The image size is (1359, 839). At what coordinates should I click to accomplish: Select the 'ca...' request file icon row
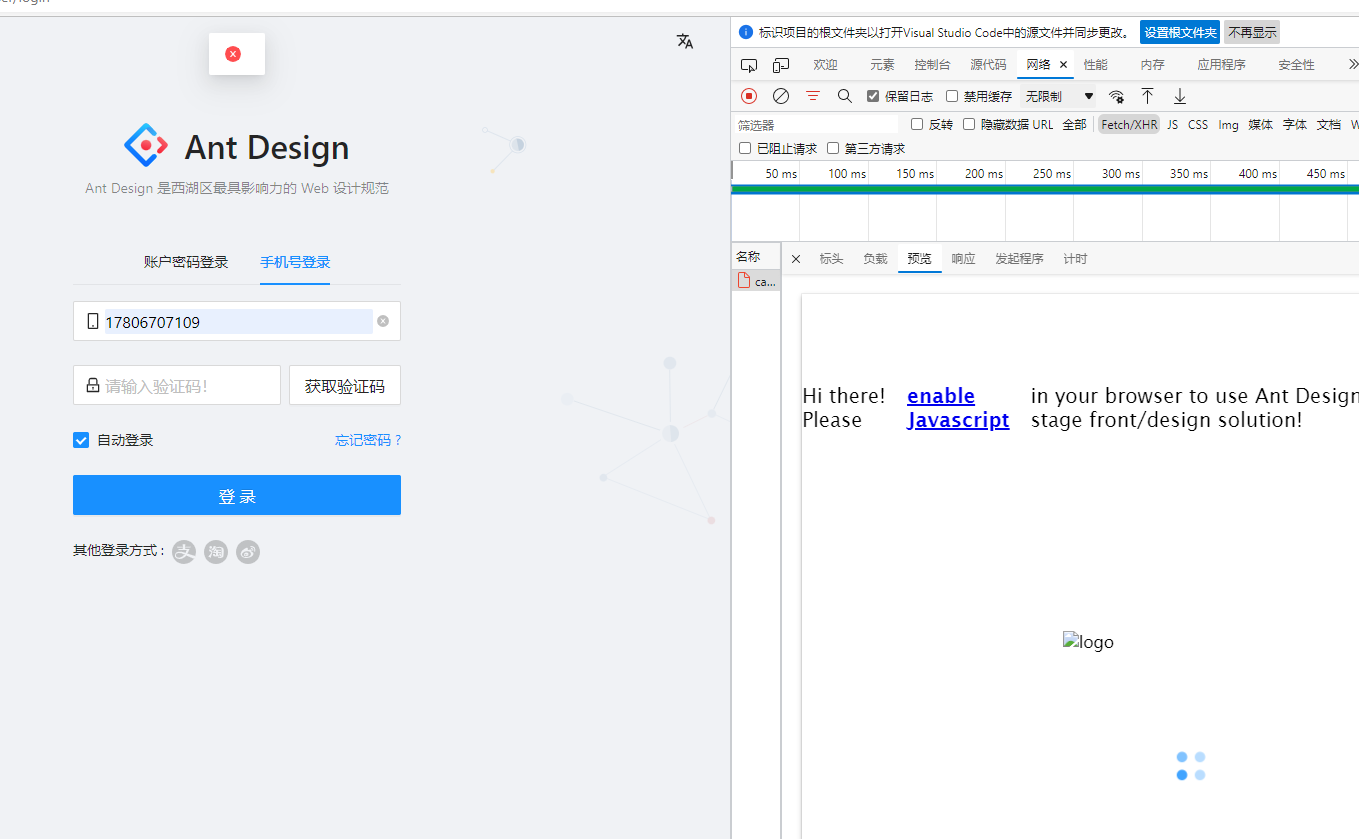point(756,281)
